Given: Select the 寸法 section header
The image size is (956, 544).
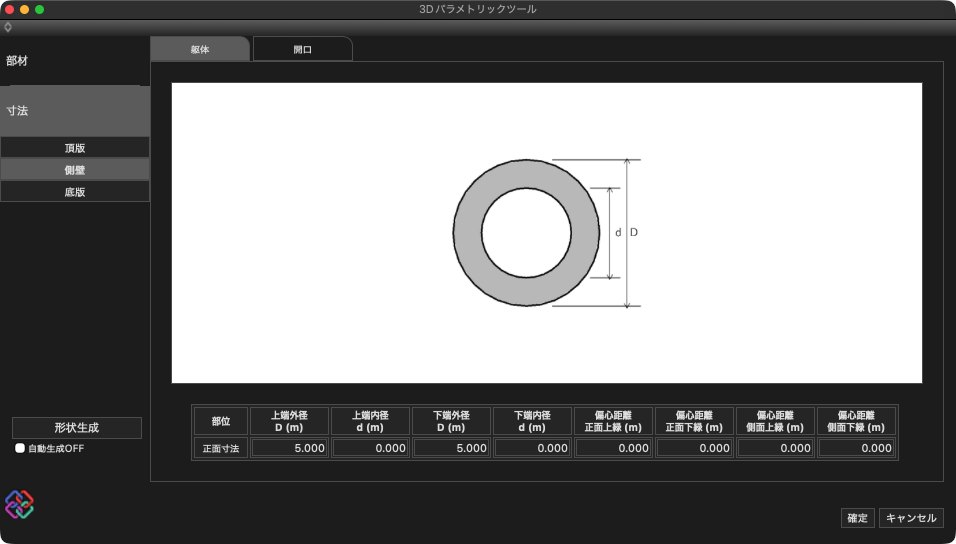Looking at the screenshot, I should coord(75,111).
